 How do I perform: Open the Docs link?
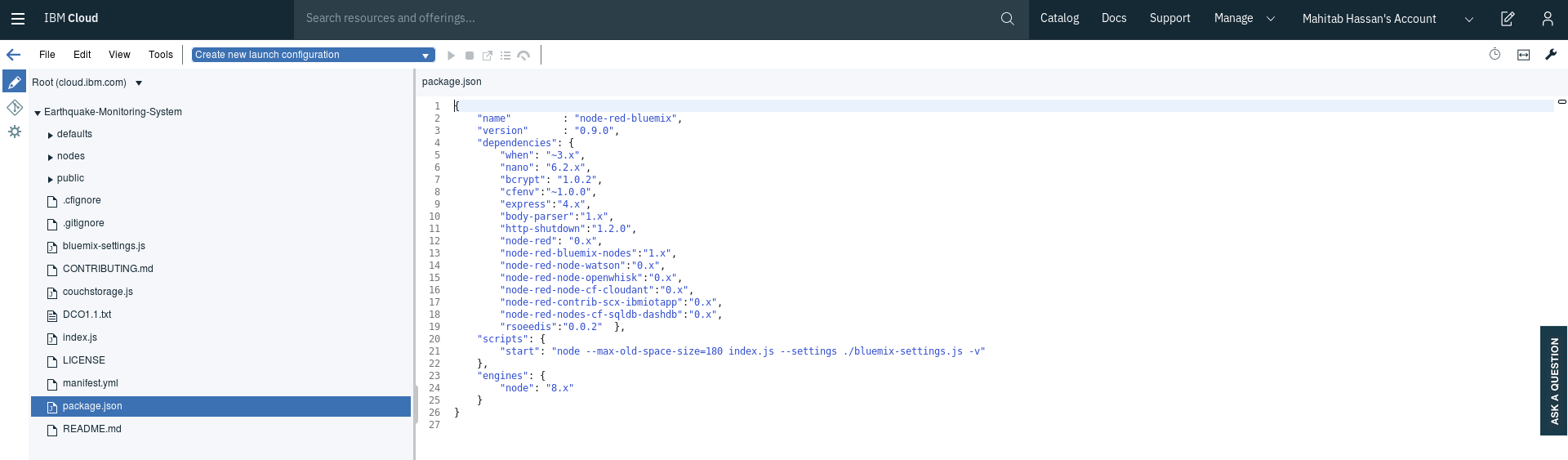click(1114, 18)
